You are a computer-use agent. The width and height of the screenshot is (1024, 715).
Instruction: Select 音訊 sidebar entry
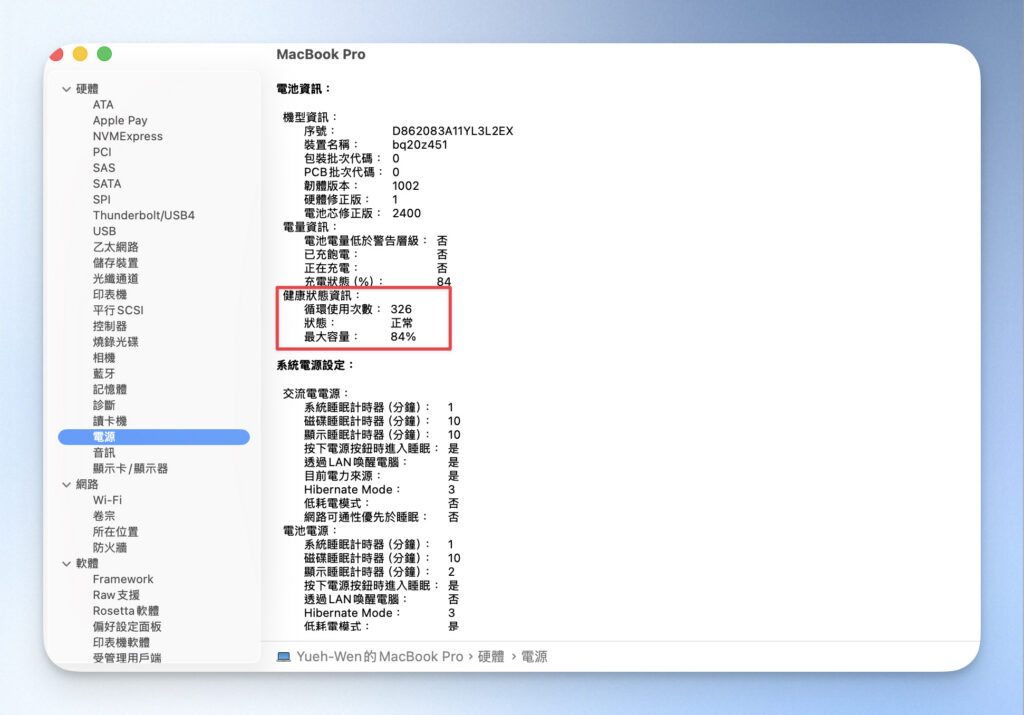[x=104, y=453]
